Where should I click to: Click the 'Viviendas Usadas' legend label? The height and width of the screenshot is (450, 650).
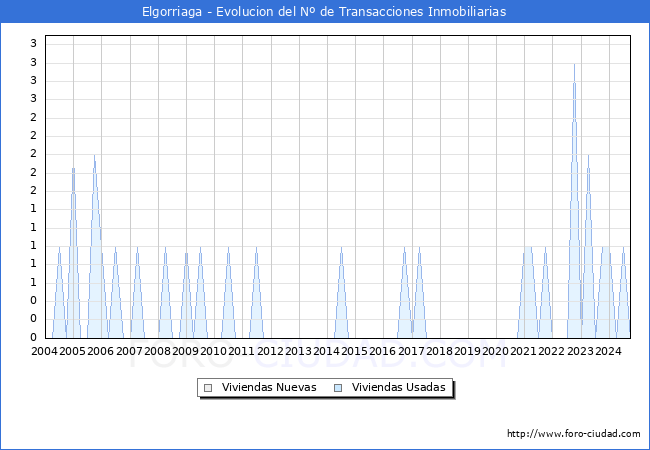[x=398, y=387]
